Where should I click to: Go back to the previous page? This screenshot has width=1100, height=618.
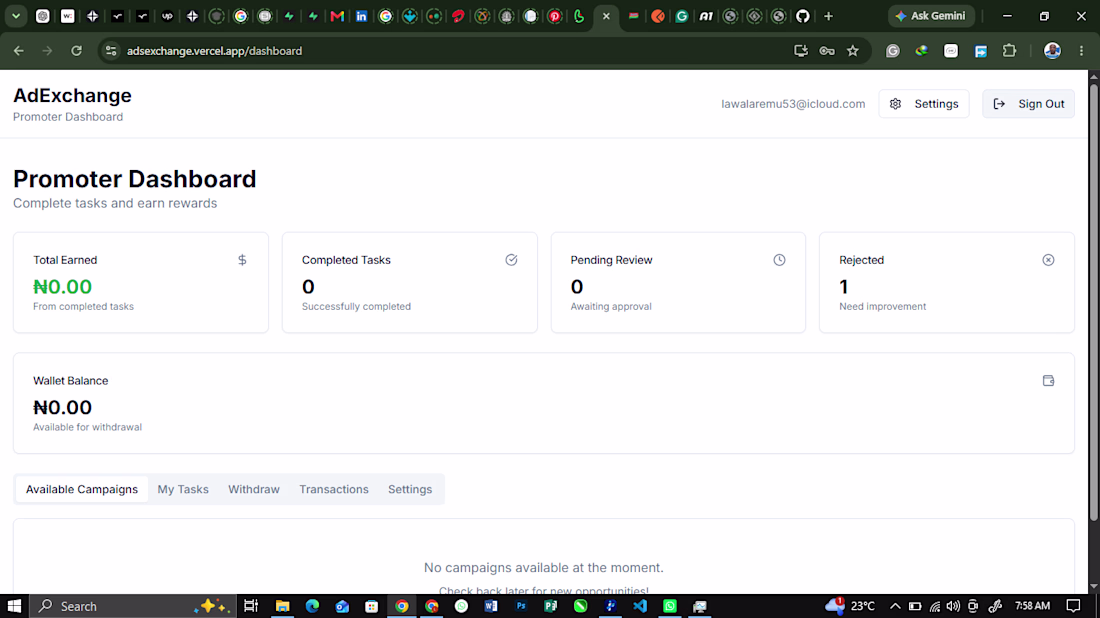point(19,51)
